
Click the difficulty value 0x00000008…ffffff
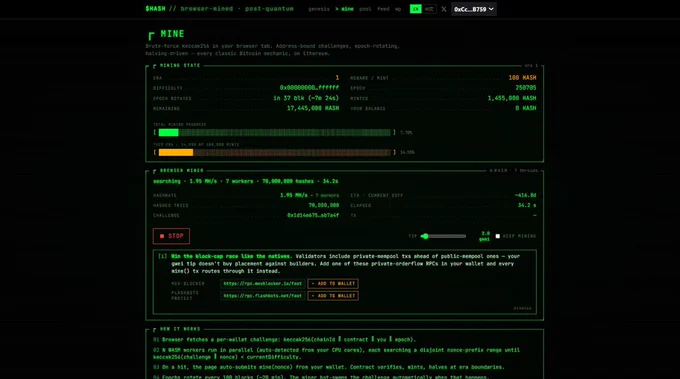coord(309,88)
